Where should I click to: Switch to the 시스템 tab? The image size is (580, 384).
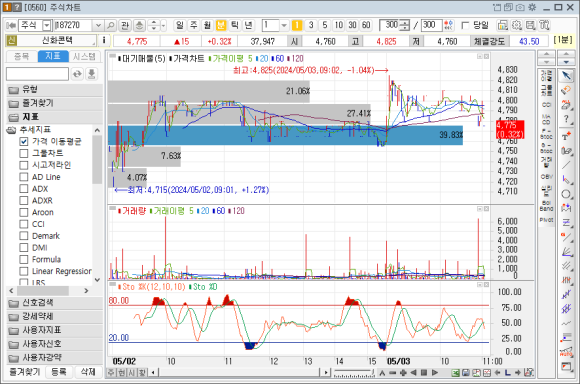(84, 56)
